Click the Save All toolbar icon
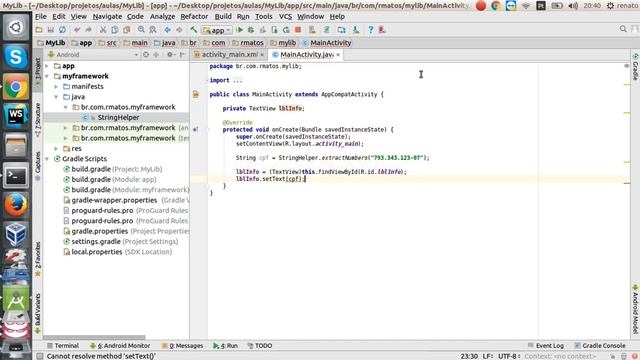Image resolution: width=640 pixels, height=360 pixels. 51,30
